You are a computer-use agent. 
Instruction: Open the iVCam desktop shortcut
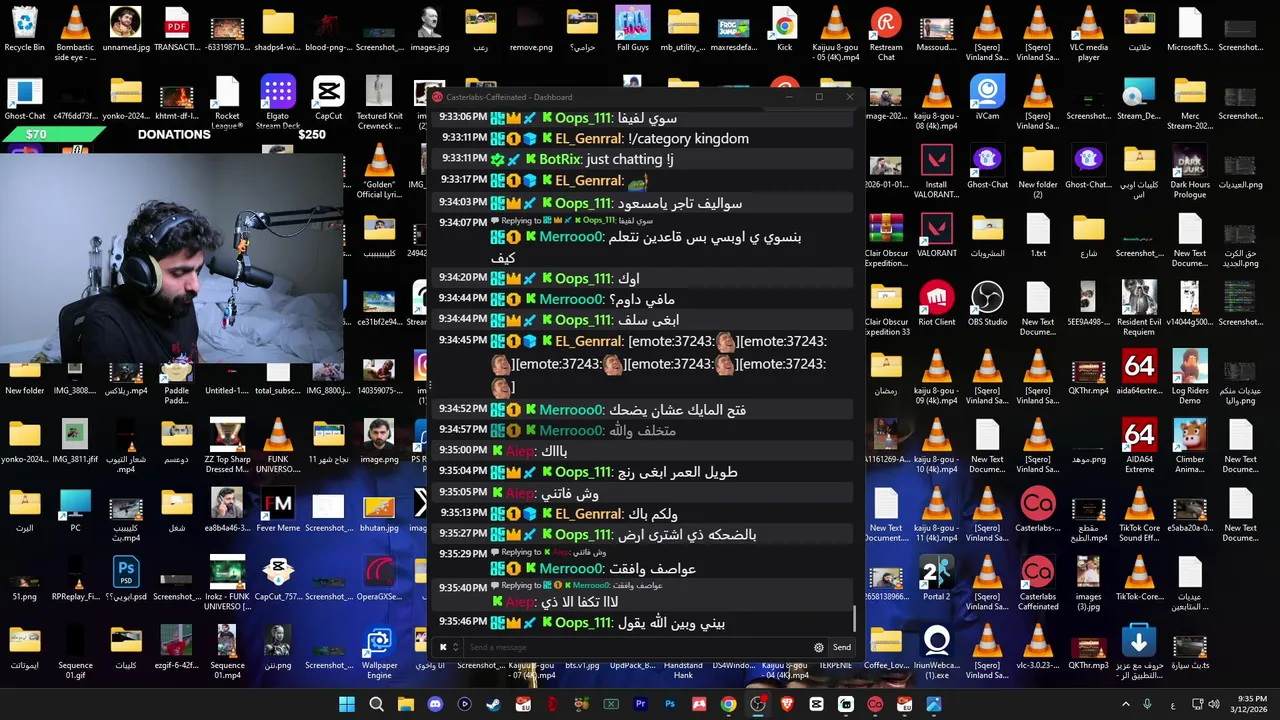(x=987, y=98)
